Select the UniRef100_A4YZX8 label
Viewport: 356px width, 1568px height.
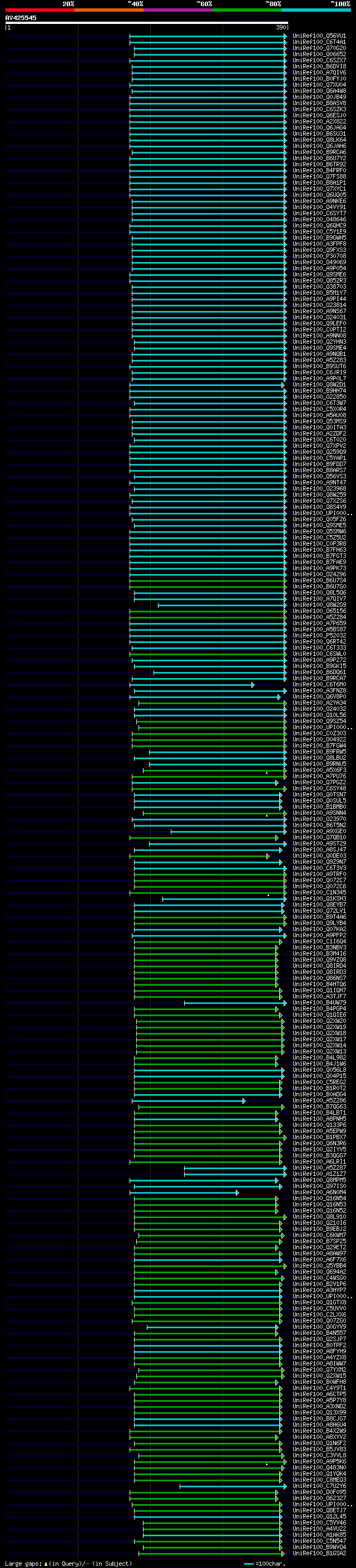pyautogui.click(x=319, y=1357)
